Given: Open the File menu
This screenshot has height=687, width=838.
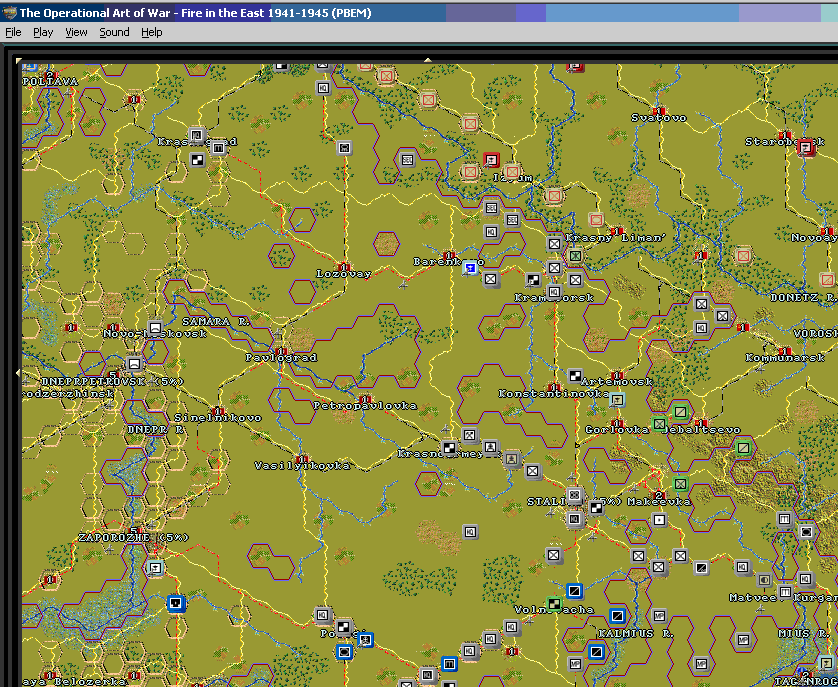Looking at the screenshot, I should [x=13, y=32].
